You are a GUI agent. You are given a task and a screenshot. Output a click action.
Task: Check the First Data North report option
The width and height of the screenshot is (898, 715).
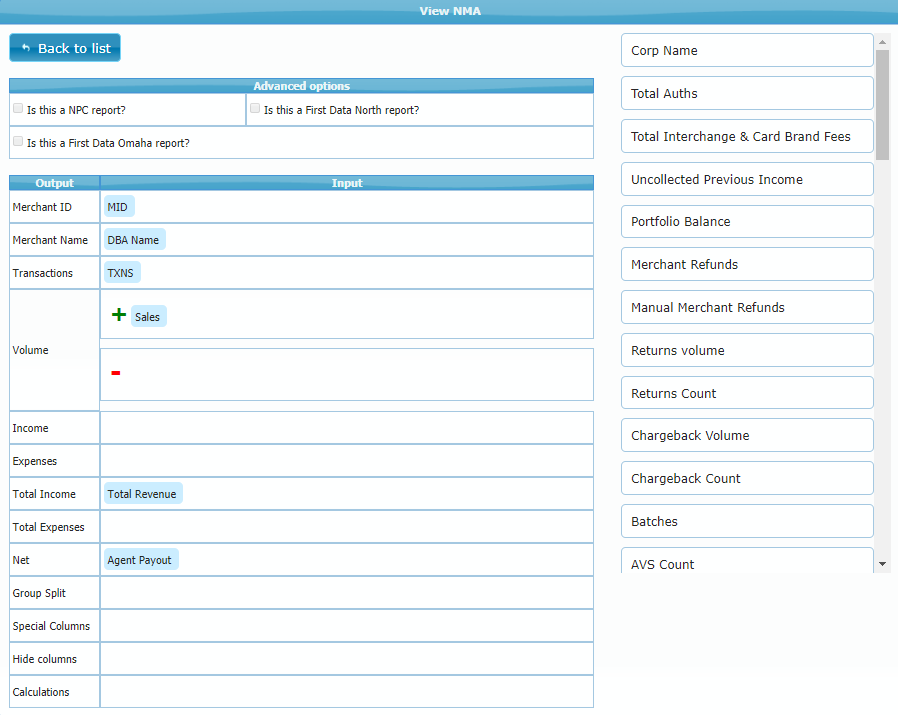pos(255,108)
